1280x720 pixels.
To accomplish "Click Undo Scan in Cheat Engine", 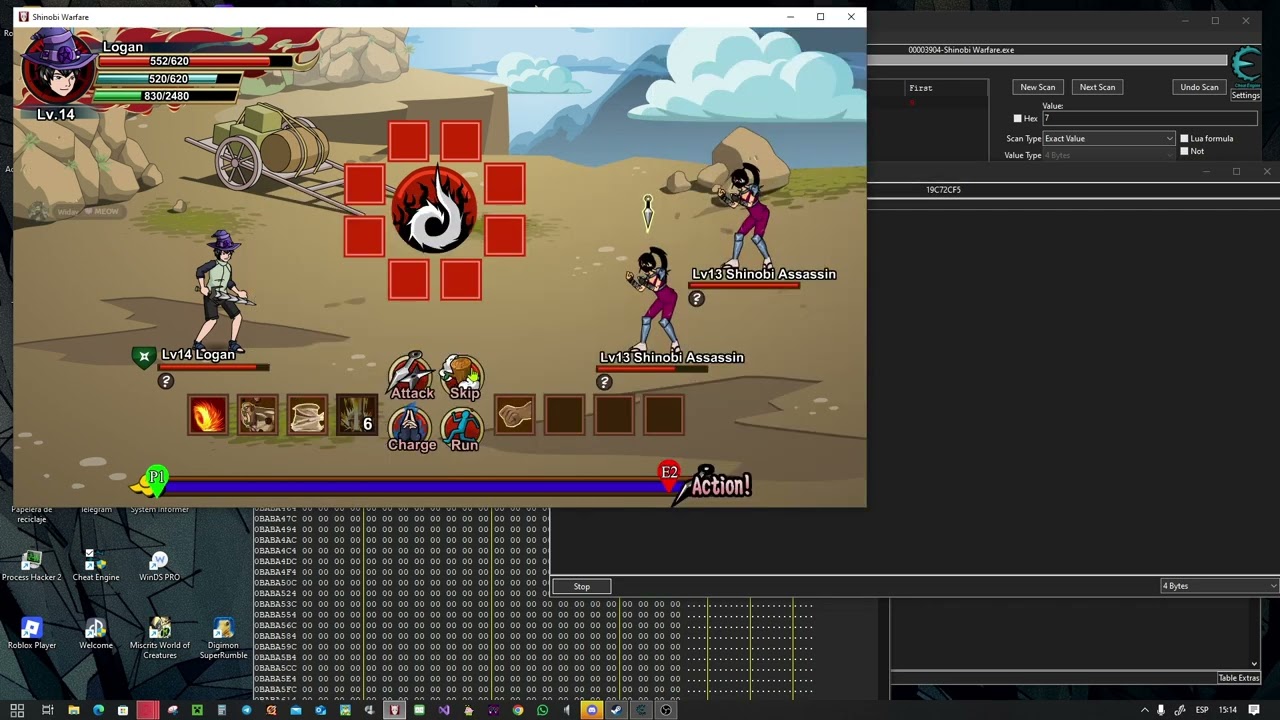I will coord(1199,87).
